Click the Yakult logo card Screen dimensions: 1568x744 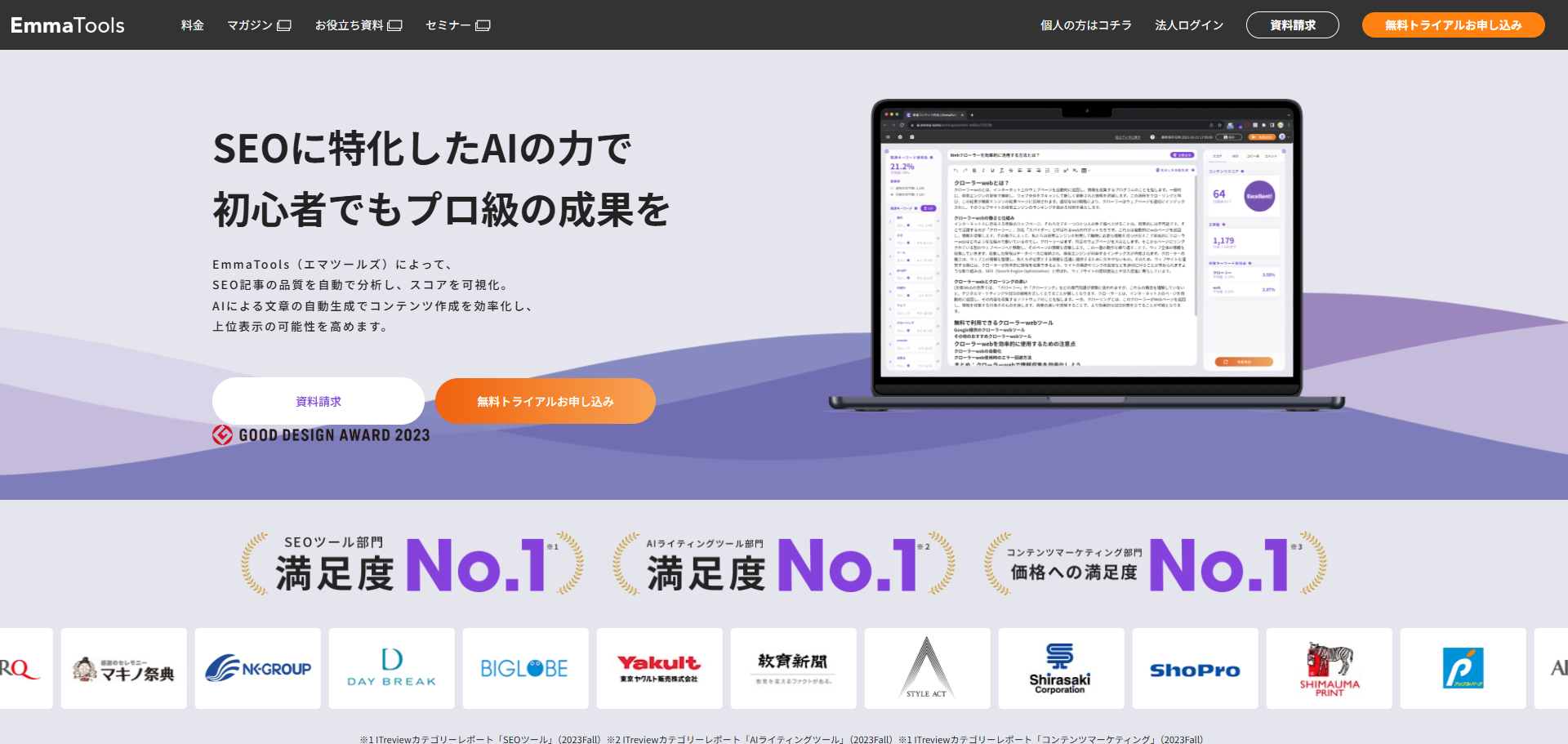coord(660,668)
